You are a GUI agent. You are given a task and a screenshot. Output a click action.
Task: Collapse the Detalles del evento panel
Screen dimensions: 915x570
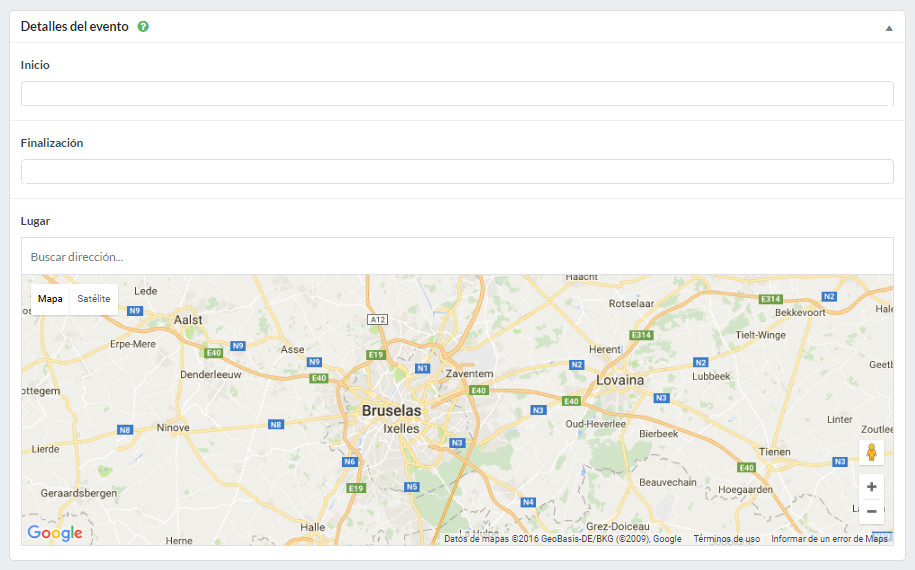(888, 28)
